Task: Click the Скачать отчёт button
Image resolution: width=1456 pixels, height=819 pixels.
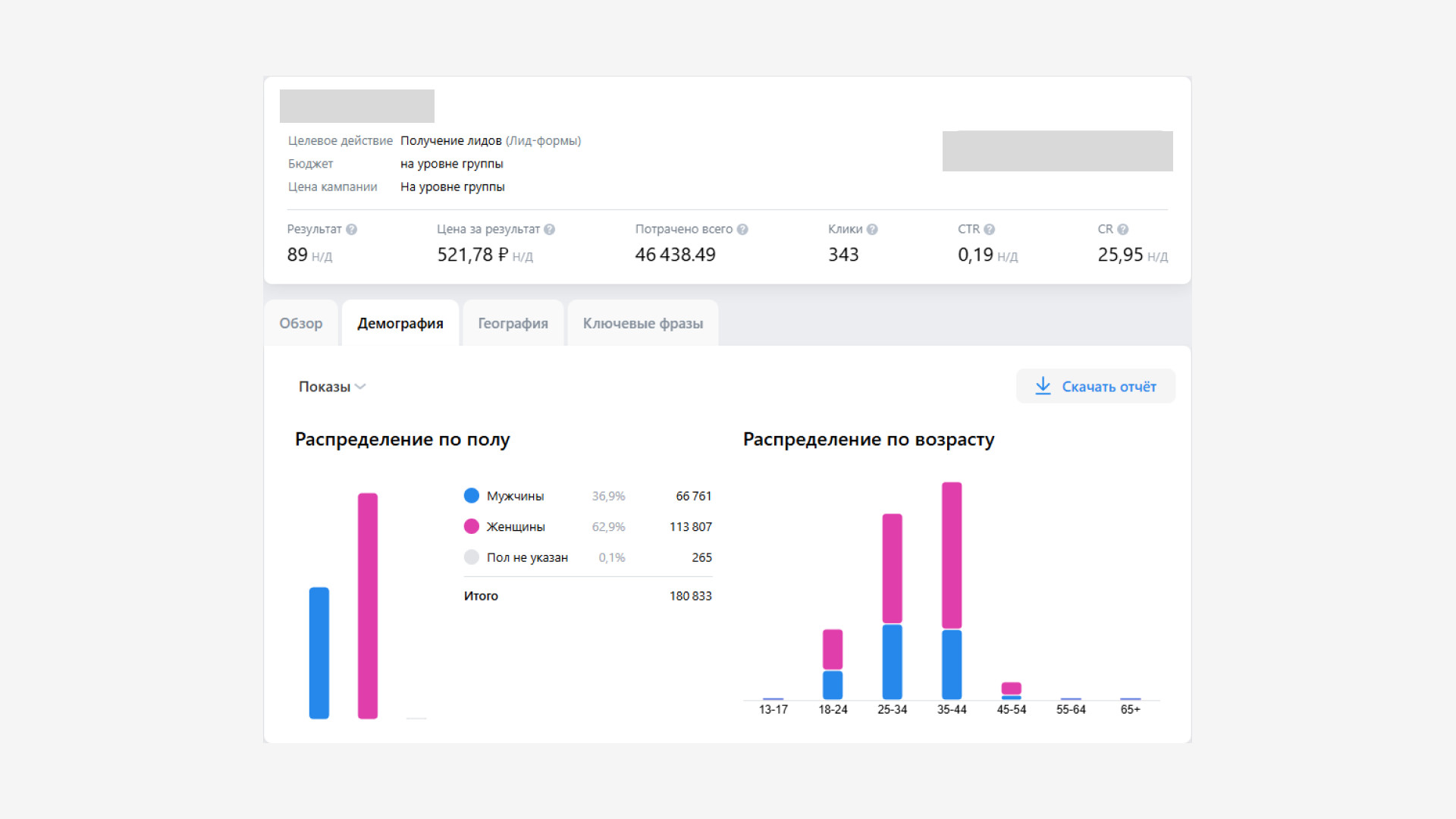Action: pos(1096,386)
